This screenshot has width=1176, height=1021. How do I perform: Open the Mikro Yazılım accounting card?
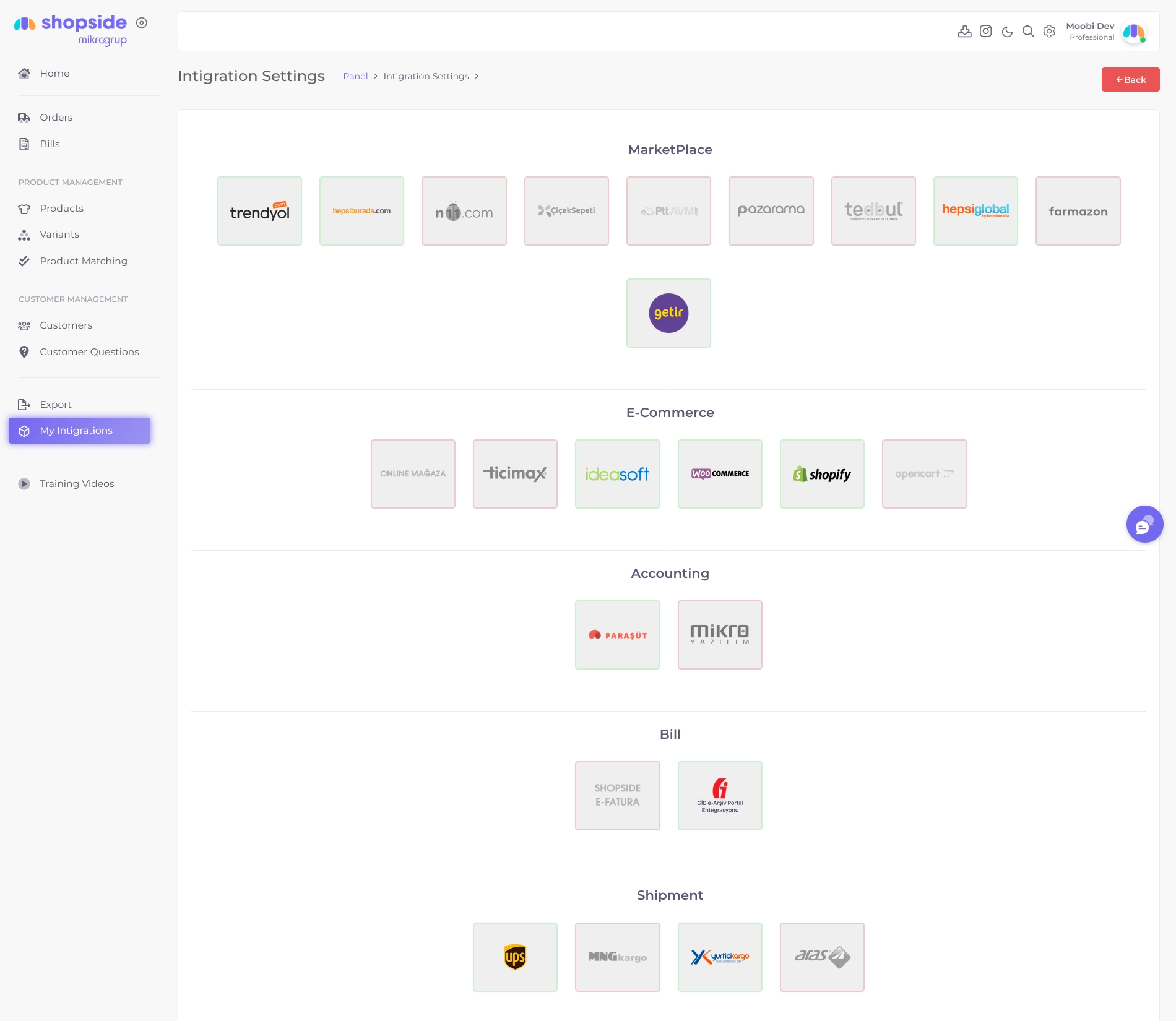pos(720,635)
